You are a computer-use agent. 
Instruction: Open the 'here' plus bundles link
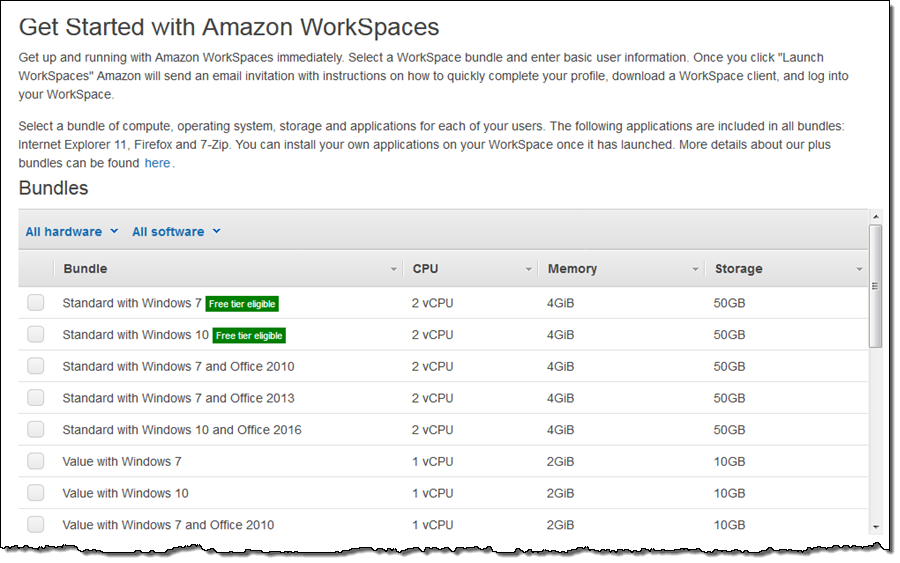coord(157,163)
